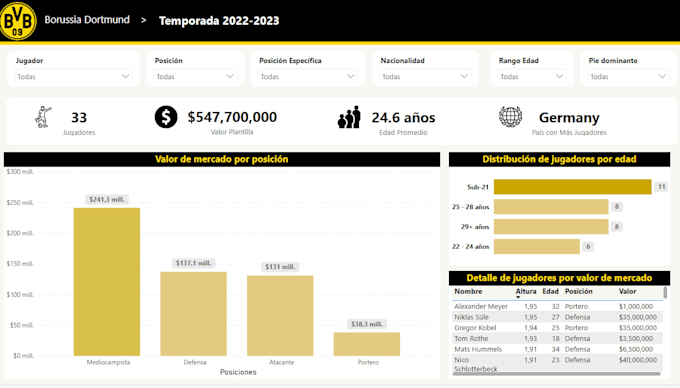Screen dimensions: 680x388
Task: Select the Atacante bar in chart
Action: [x=280, y=316]
